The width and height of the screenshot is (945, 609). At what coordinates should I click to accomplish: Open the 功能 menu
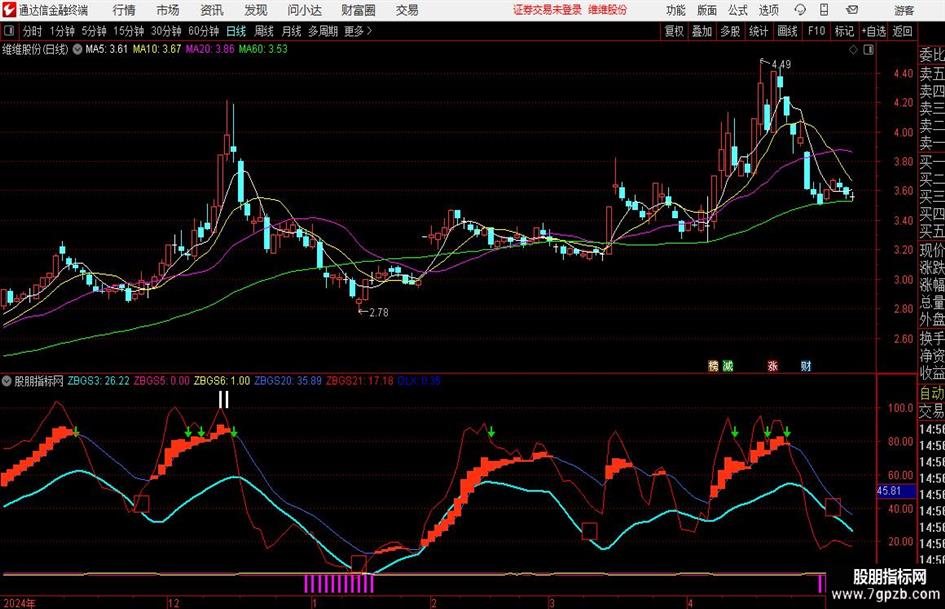pyautogui.click(x=676, y=10)
